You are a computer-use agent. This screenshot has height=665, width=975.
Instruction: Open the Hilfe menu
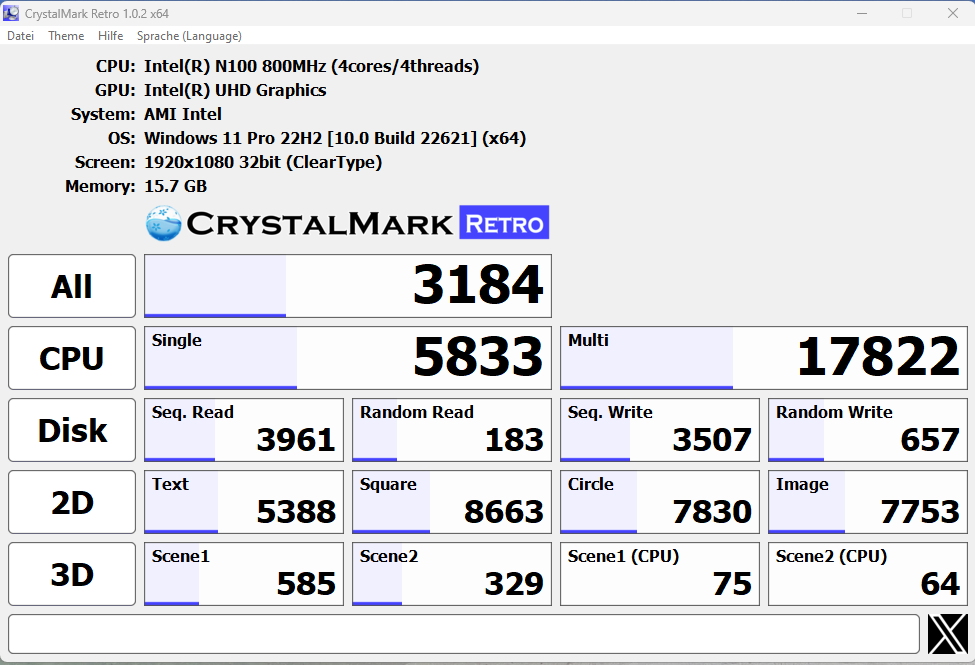pos(110,36)
